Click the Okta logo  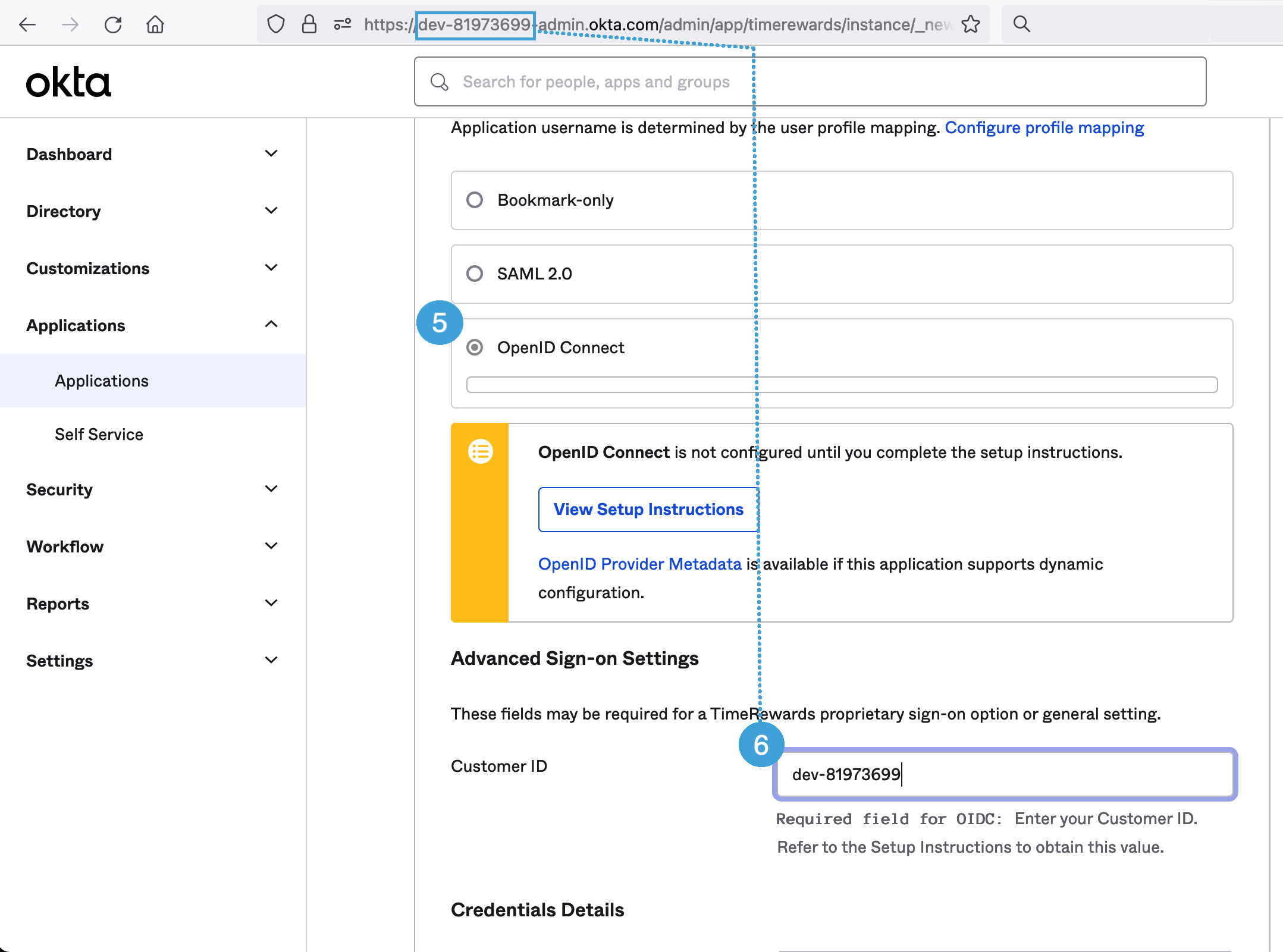point(68,82)
